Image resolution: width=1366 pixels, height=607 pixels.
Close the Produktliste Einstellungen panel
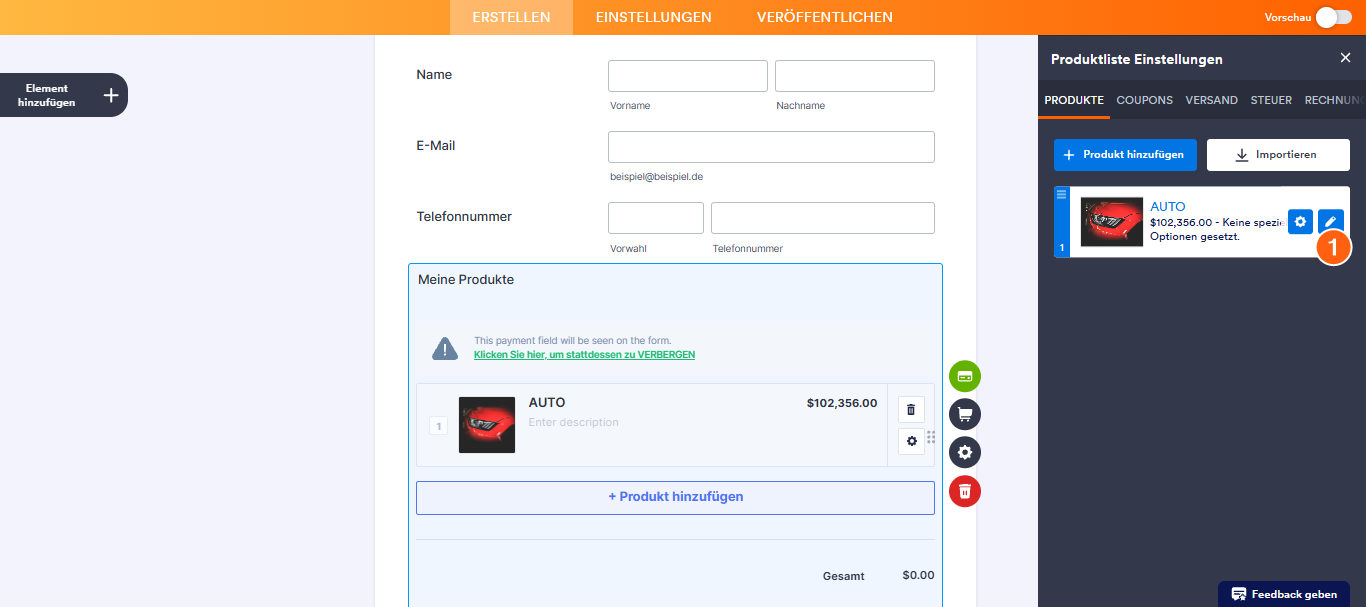1345,58
